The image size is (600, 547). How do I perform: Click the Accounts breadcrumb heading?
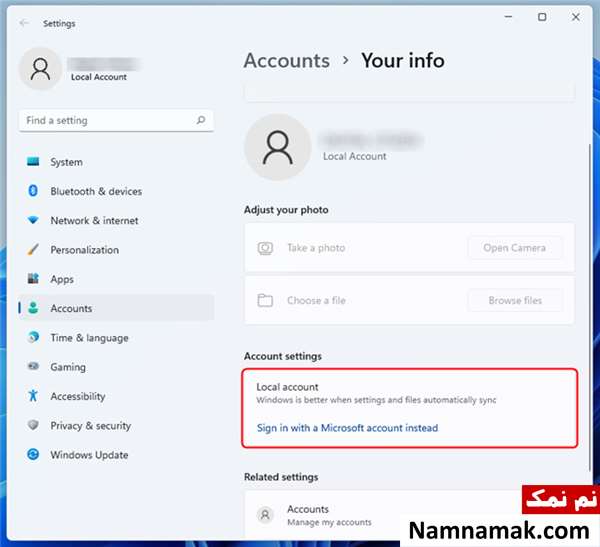(x=287, y=60)
